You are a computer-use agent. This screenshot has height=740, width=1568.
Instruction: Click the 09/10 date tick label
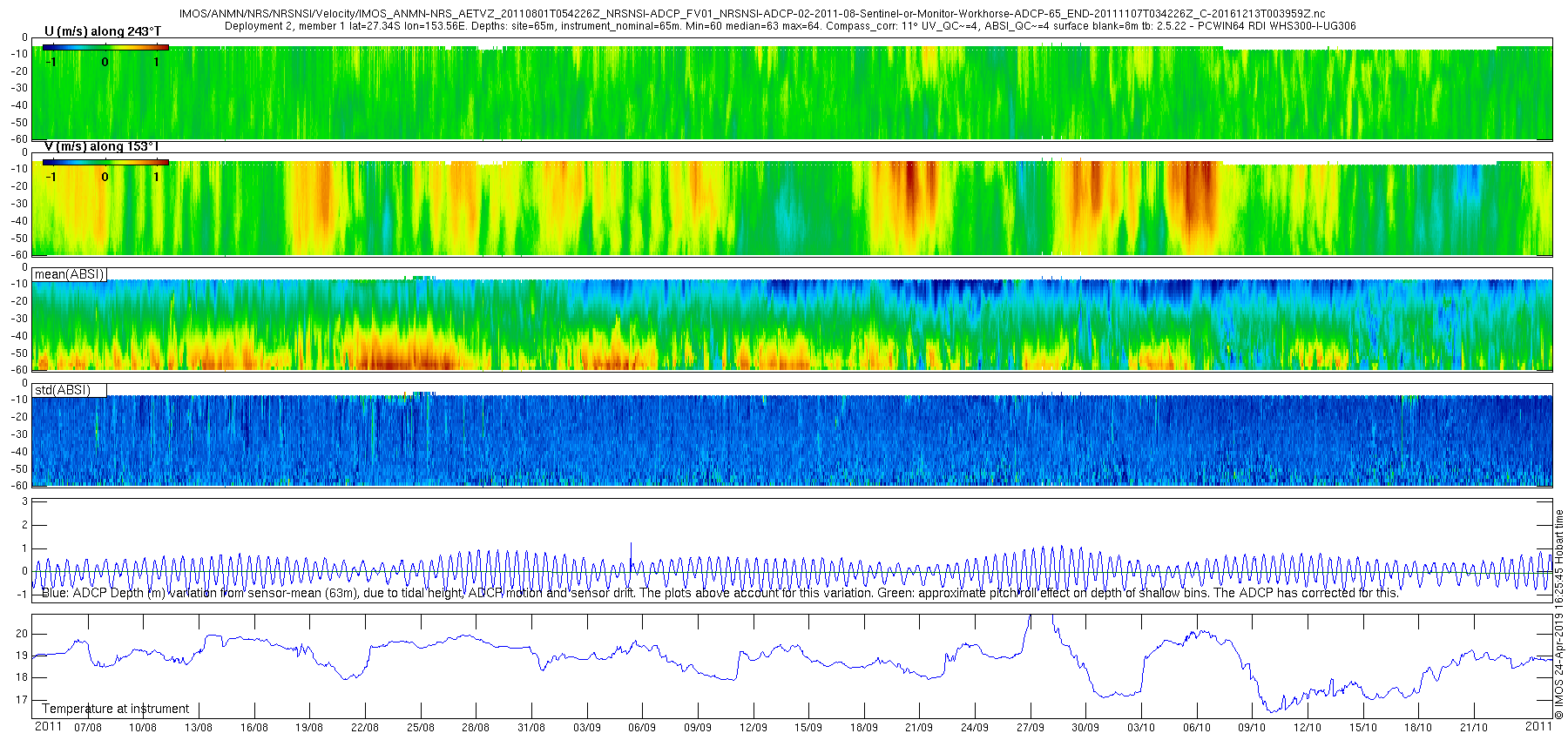click(x=1252, y=728)
